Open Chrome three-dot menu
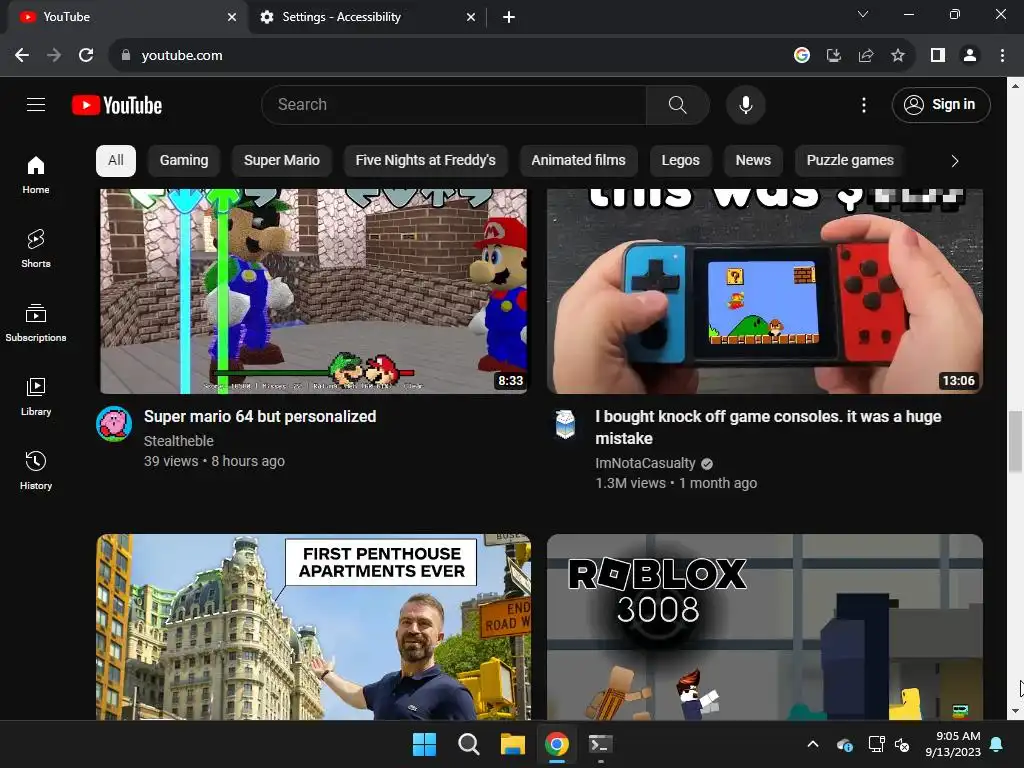Image resolution: width=1024 pixels, height=768 pixels. 1002,56
